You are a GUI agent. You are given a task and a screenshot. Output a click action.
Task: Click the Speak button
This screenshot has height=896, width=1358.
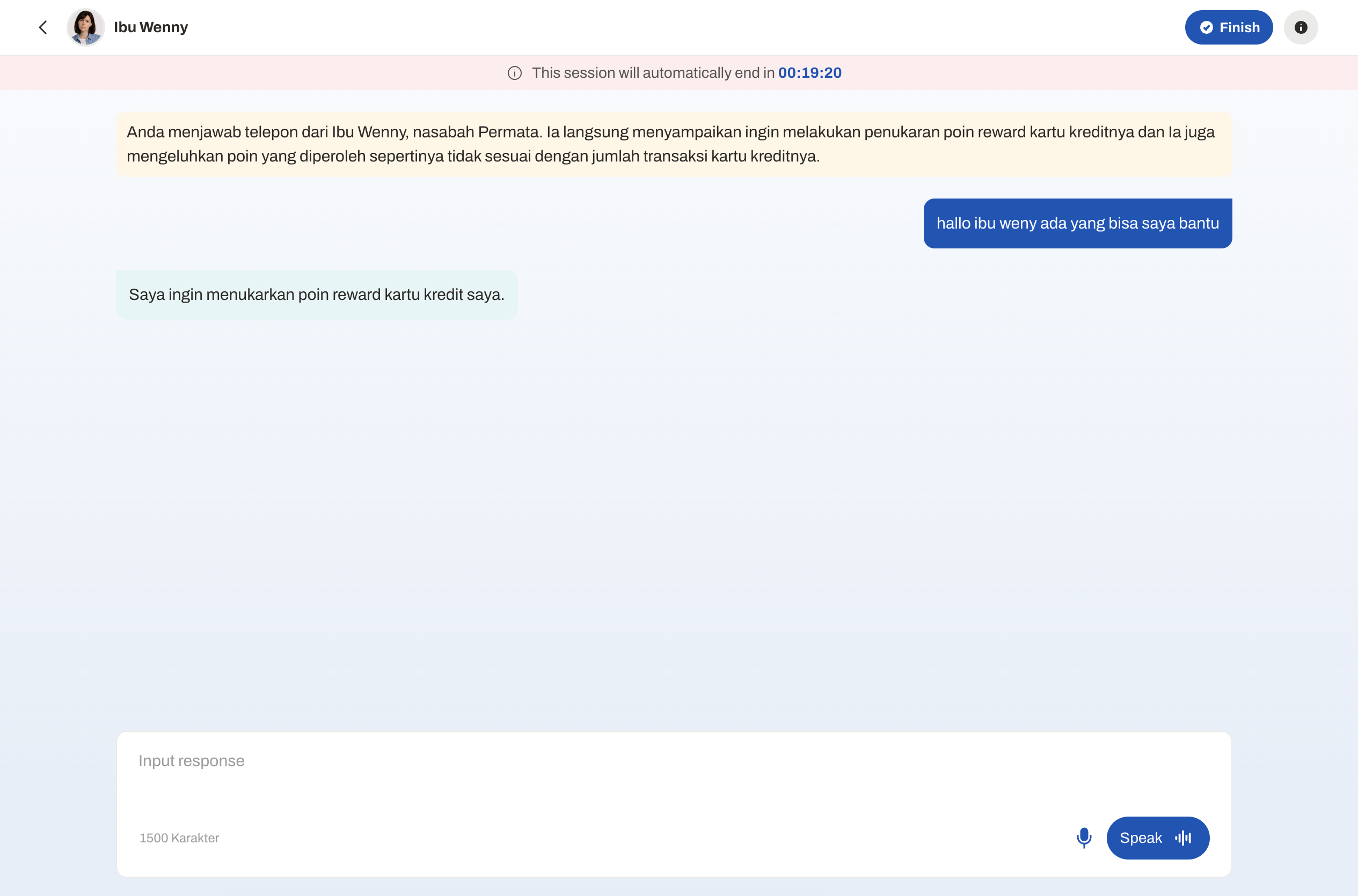(x=1157, y=838)
